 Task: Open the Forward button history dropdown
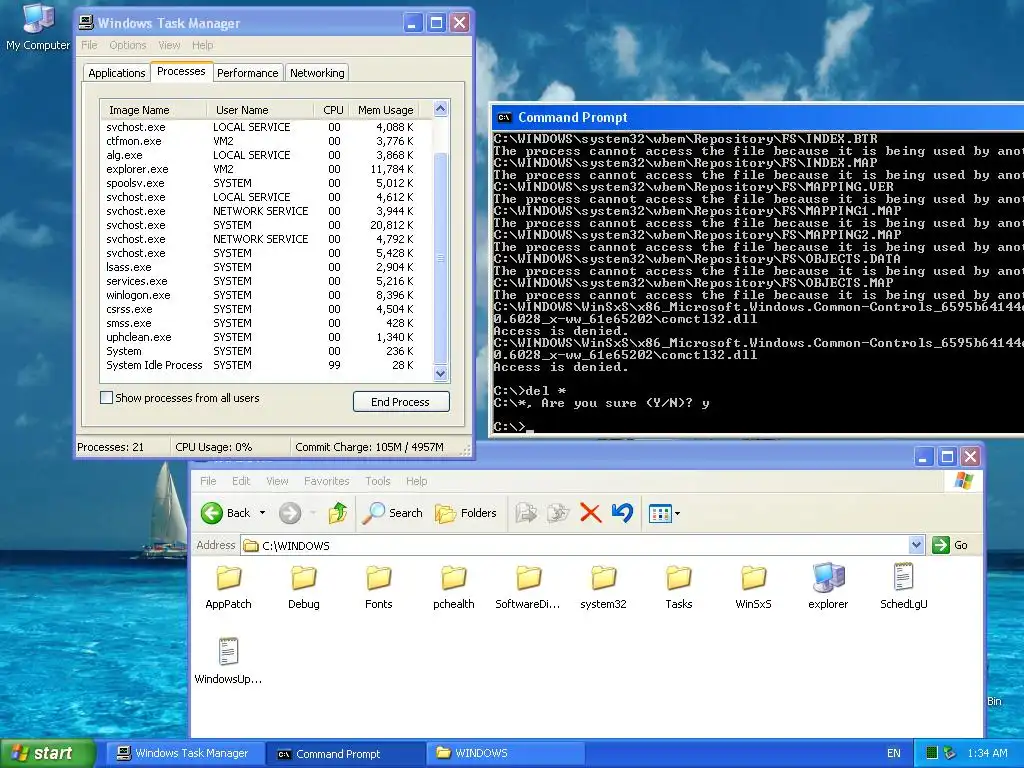(x=313, y=513)
